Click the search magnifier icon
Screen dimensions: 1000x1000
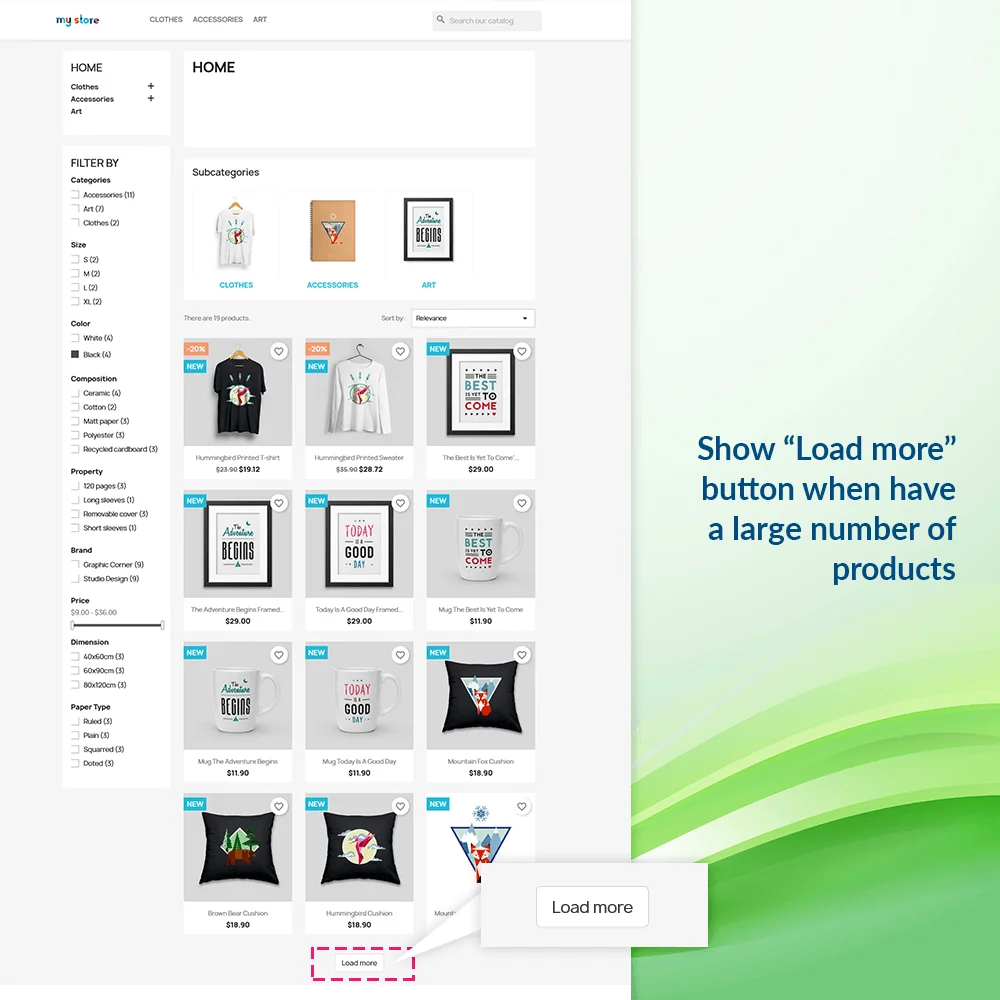pos(441,20)
